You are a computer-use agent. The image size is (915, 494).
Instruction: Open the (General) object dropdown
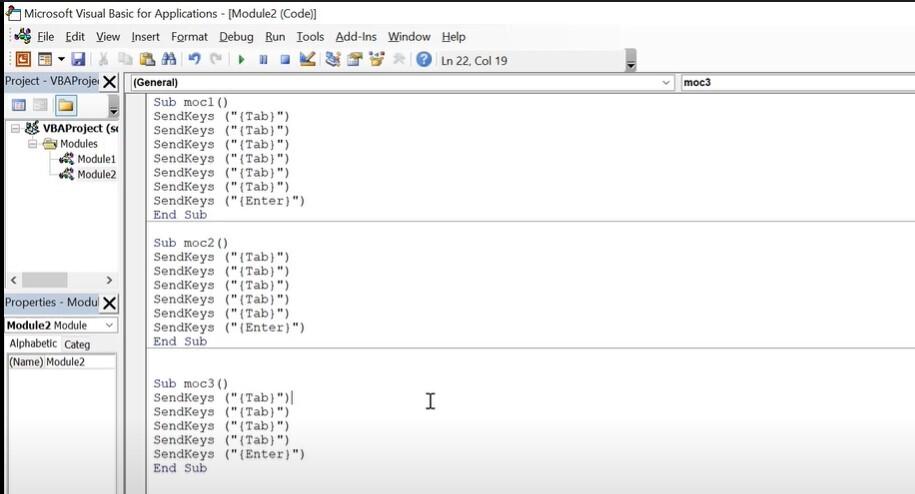[x=403, y=82]
